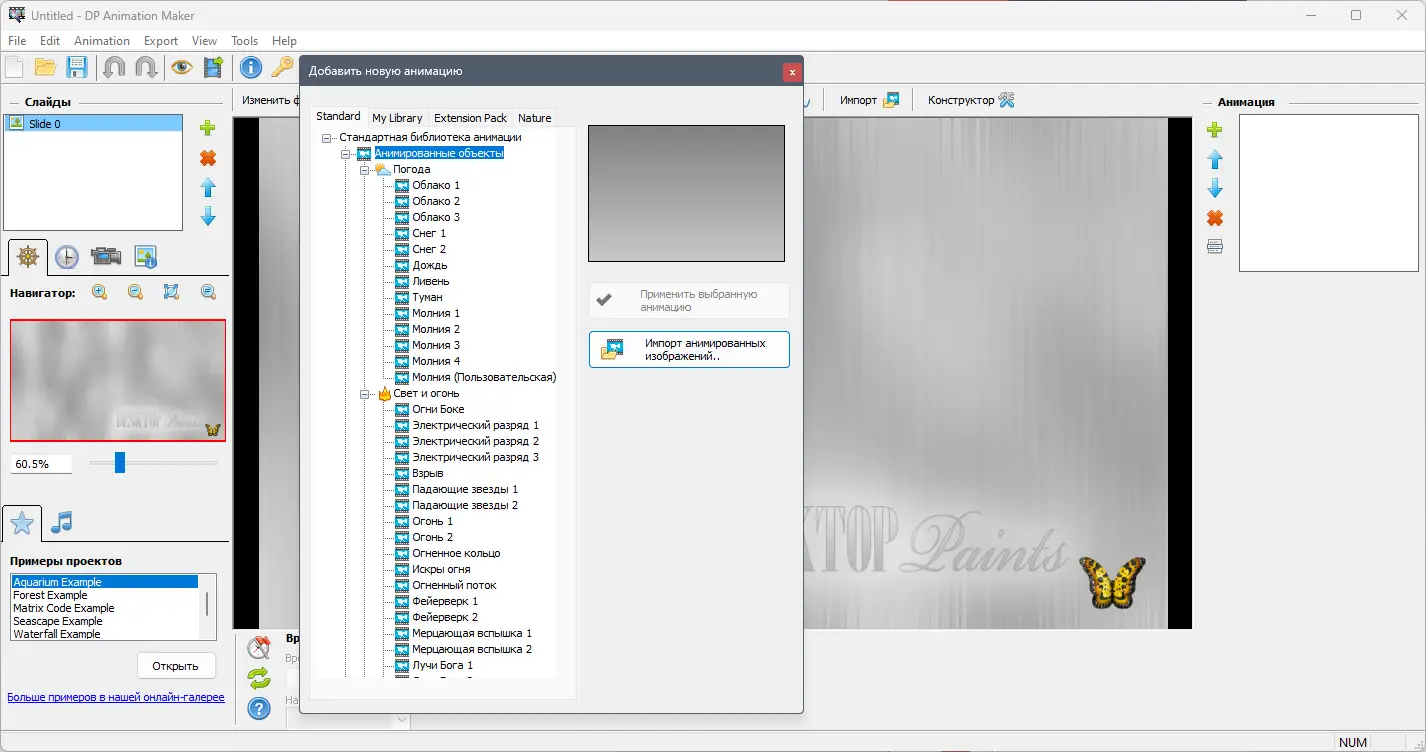This screenshot has width=1426, height=752.
Task: Click the 60.5% zoom field
Action: click(x=42, y=464)
